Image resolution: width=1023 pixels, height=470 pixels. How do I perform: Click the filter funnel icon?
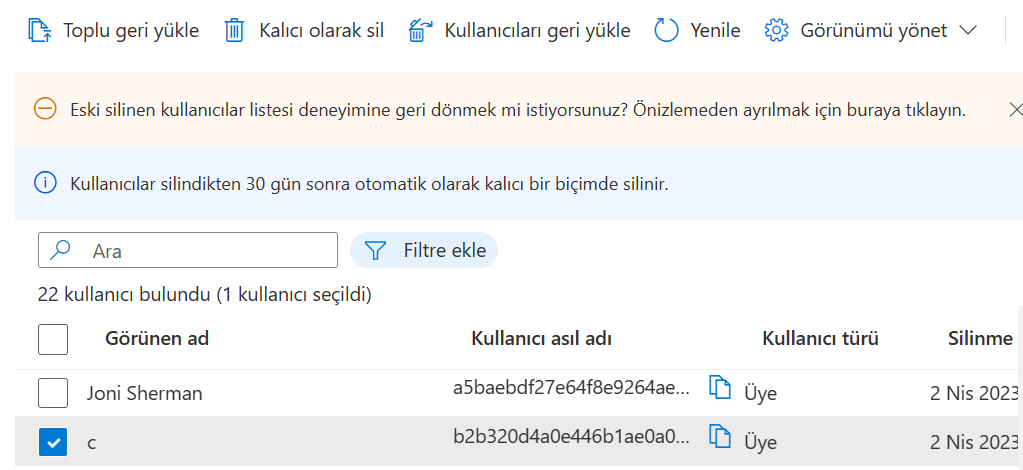(376, 250)
